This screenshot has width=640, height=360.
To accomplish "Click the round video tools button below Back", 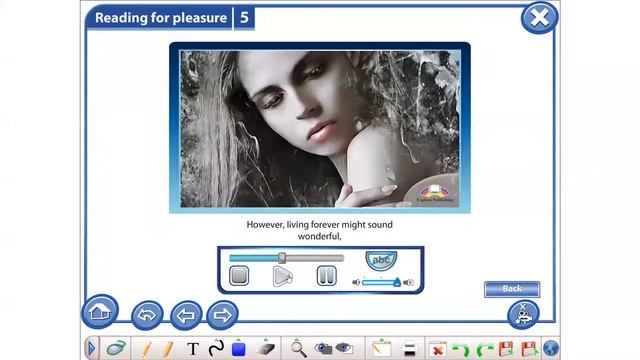I will click(523, 315).
